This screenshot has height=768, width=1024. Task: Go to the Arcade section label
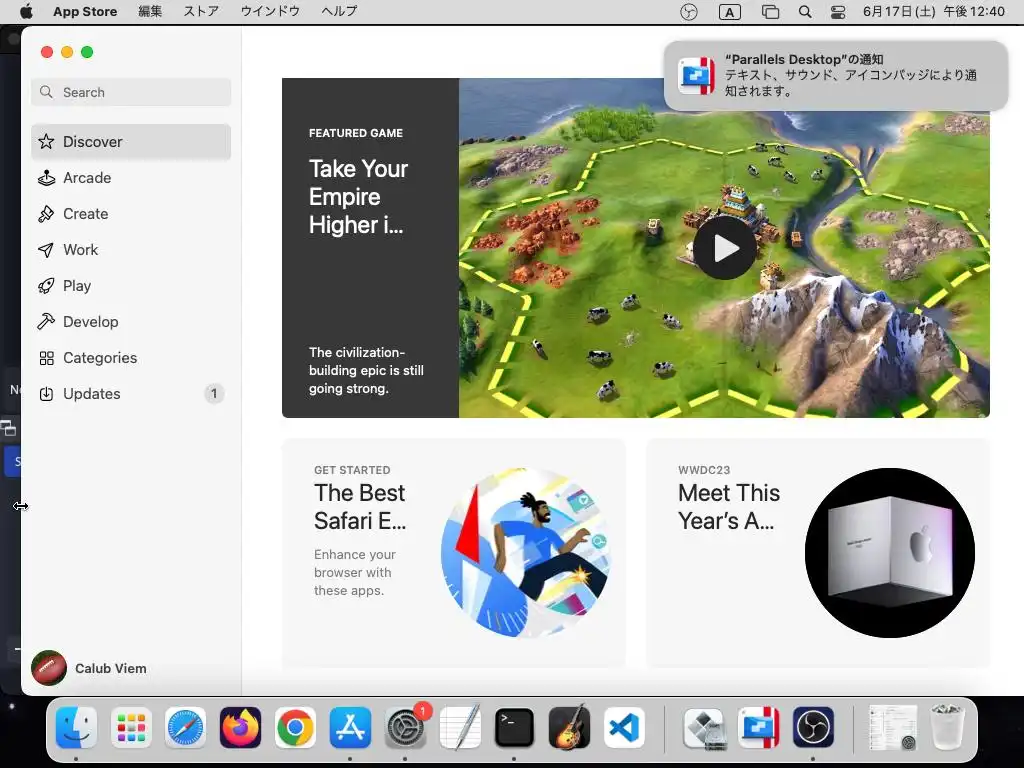[87, 178]
